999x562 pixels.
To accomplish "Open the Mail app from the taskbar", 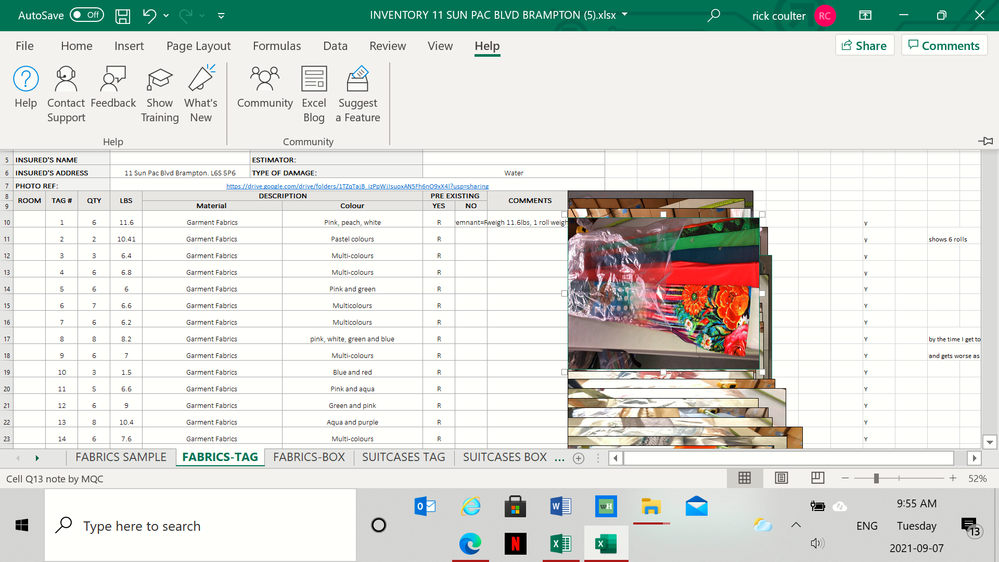I will click(696, 507).
